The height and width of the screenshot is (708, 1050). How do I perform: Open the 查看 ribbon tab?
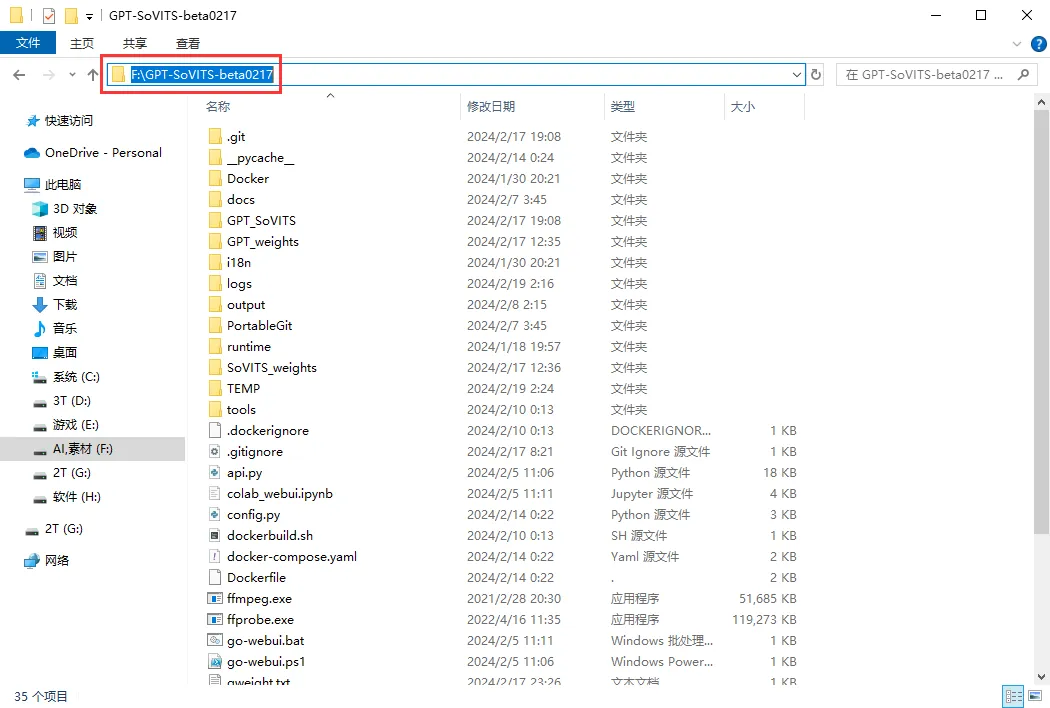[188, 44]
